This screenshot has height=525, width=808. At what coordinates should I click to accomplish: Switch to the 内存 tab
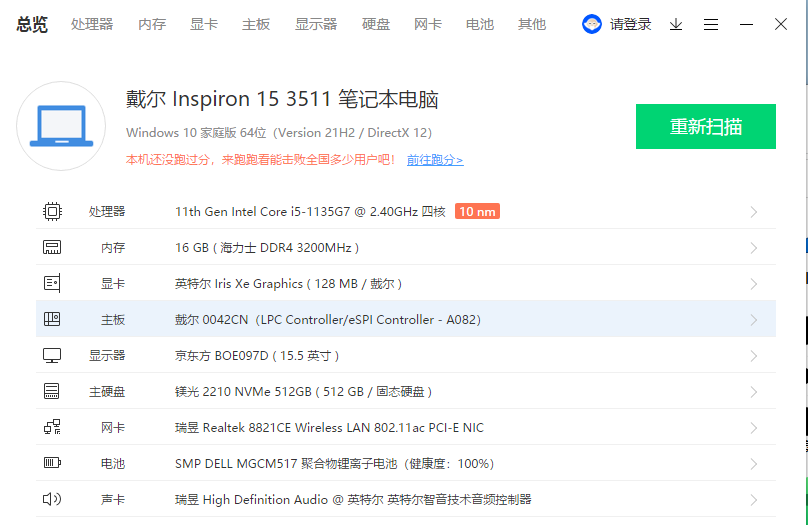152,24
